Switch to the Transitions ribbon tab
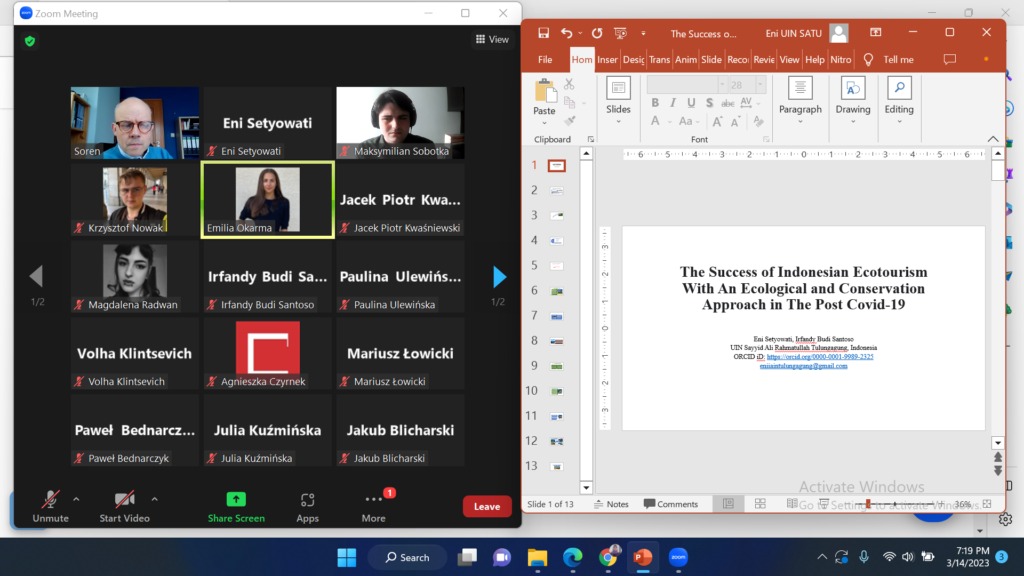1024x576 pixels. [x=659, y=59]
